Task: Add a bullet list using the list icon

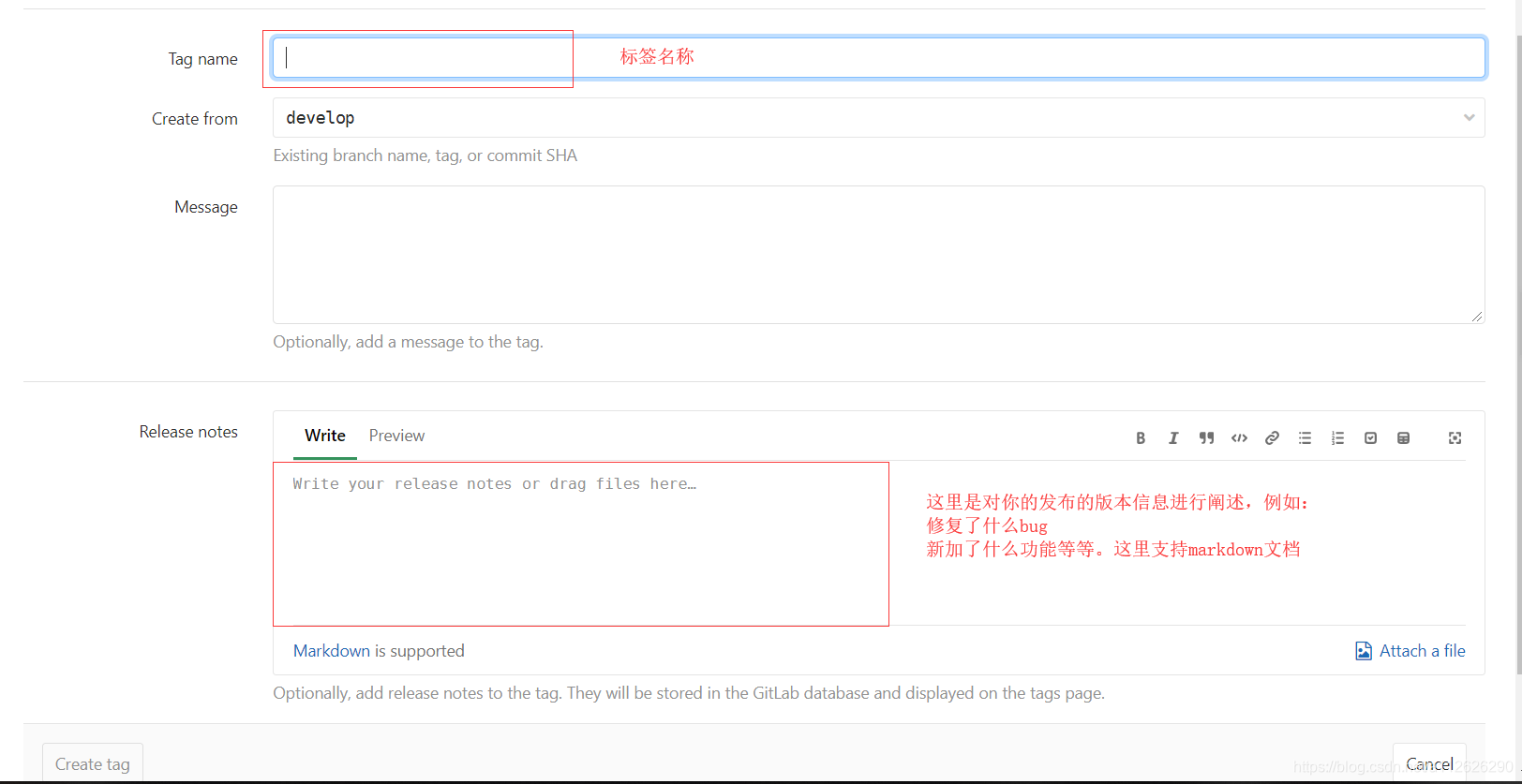Action: pos(1305,437)
